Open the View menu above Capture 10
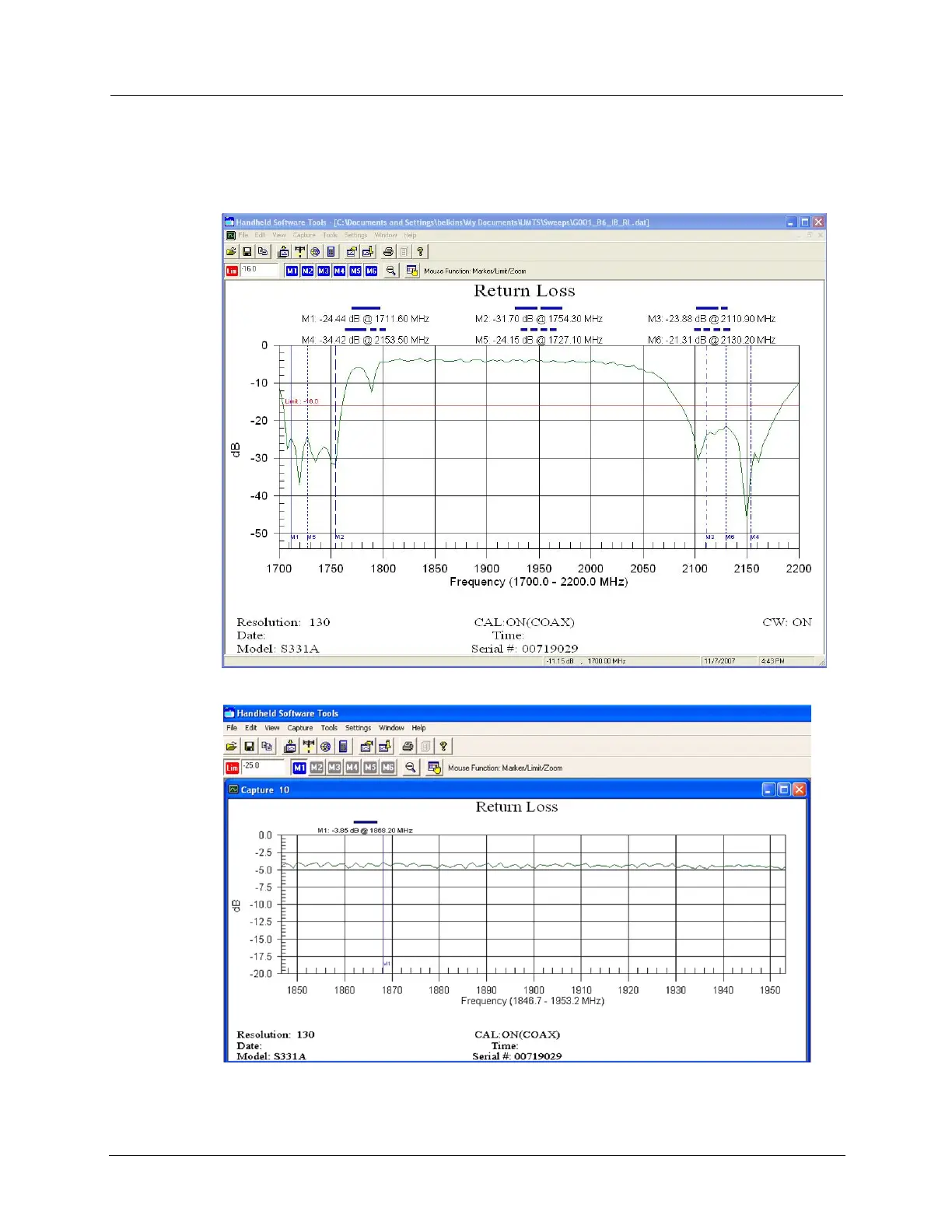Image resolution: width=952 pixels, height=1232 pixels. click(x=271, y=728)
